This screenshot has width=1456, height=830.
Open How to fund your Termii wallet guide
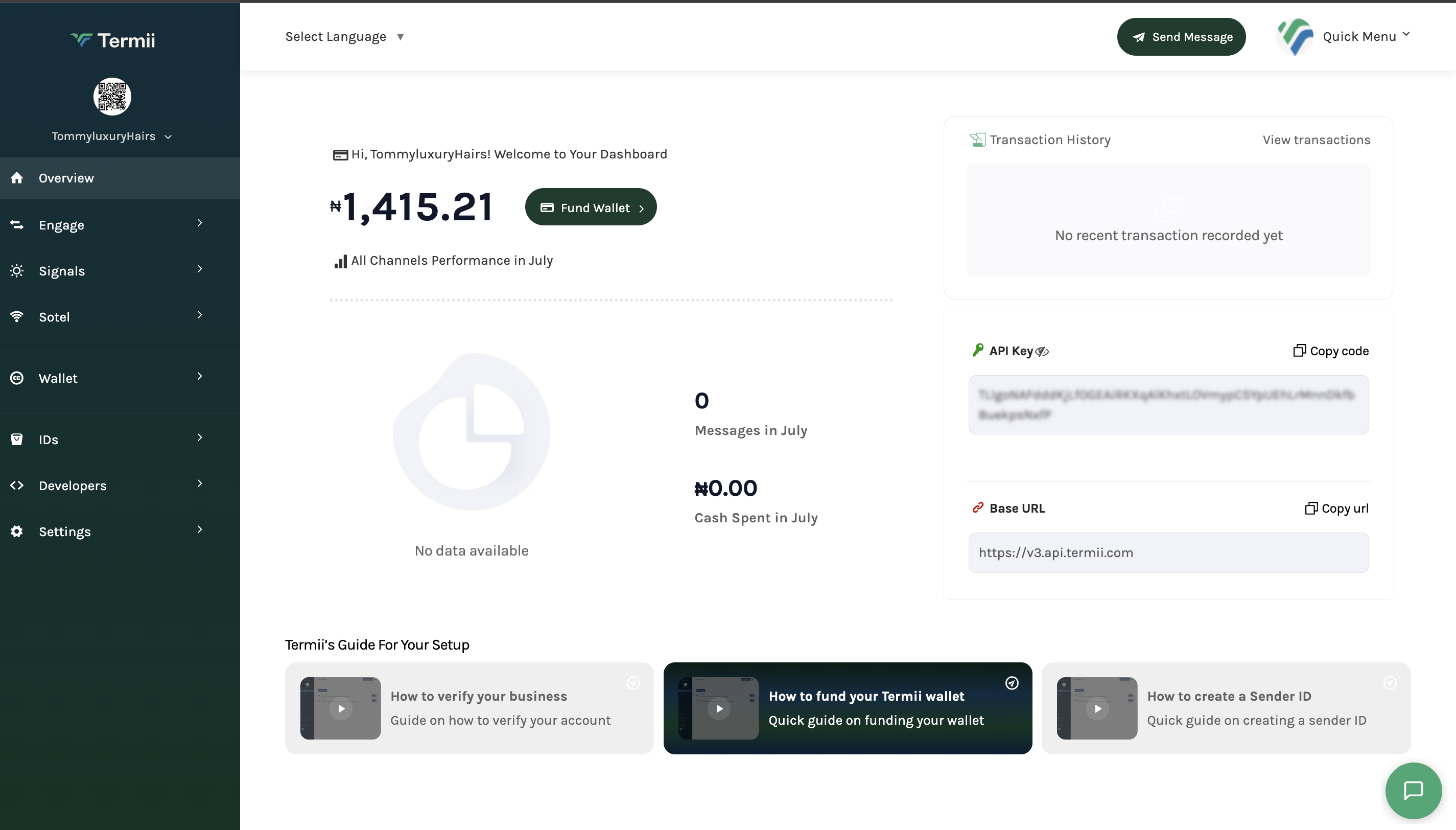pyautogui.click(x=848, y=708)
